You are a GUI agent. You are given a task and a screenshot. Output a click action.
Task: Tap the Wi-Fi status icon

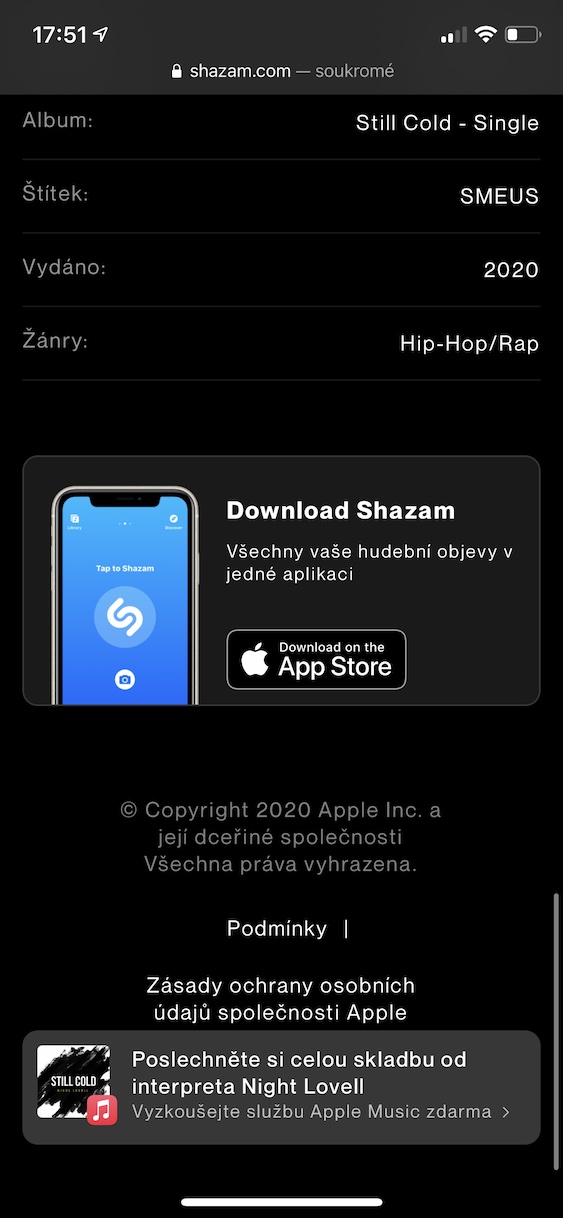point(486,35)
